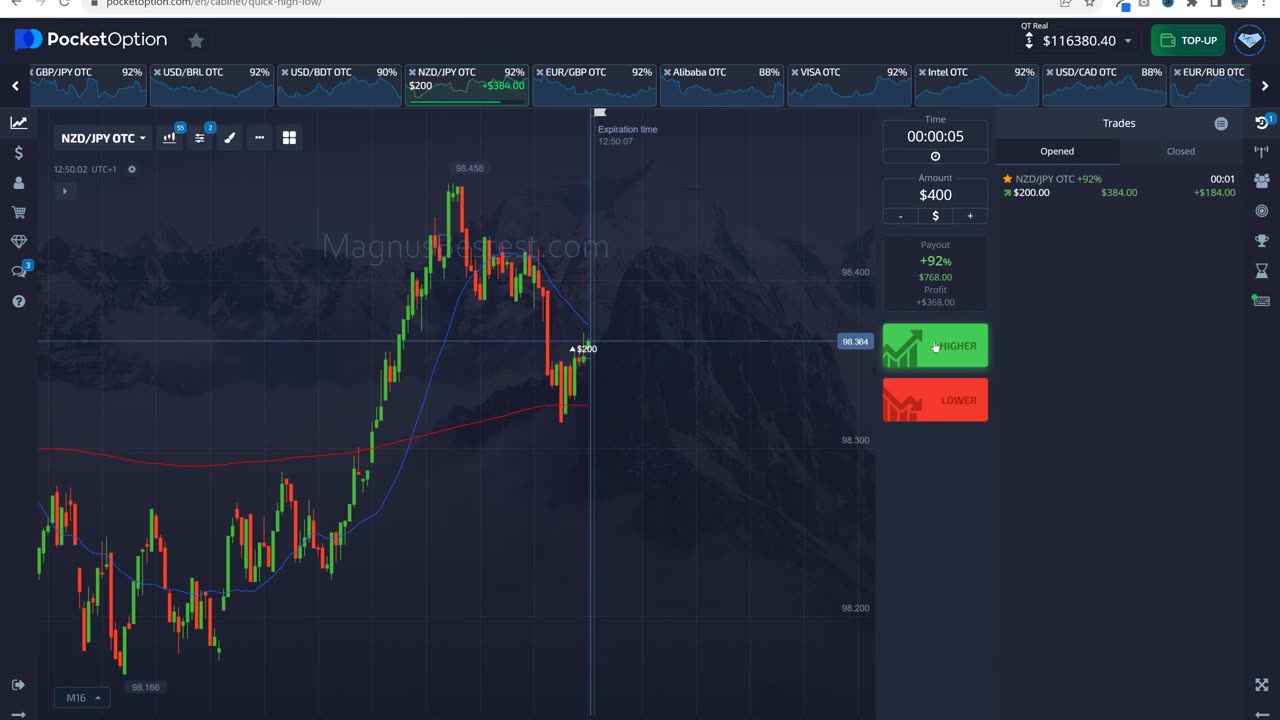The height and width of the screenshot is (720, 1280).
Task: Open the achievements diamond sidebar icon
Action: [x=18, y=242]
